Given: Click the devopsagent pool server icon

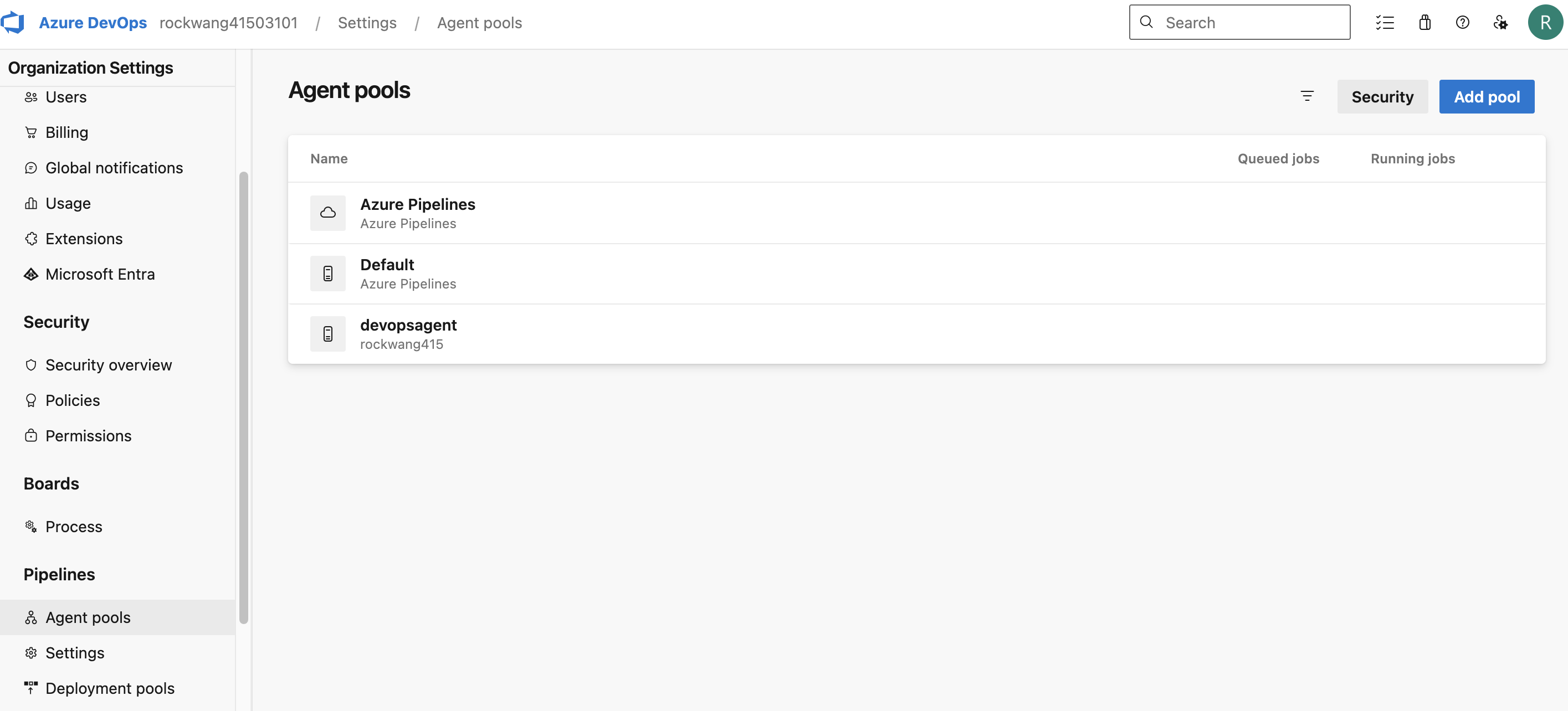Looking at the screenshot, I should point(327,334).
